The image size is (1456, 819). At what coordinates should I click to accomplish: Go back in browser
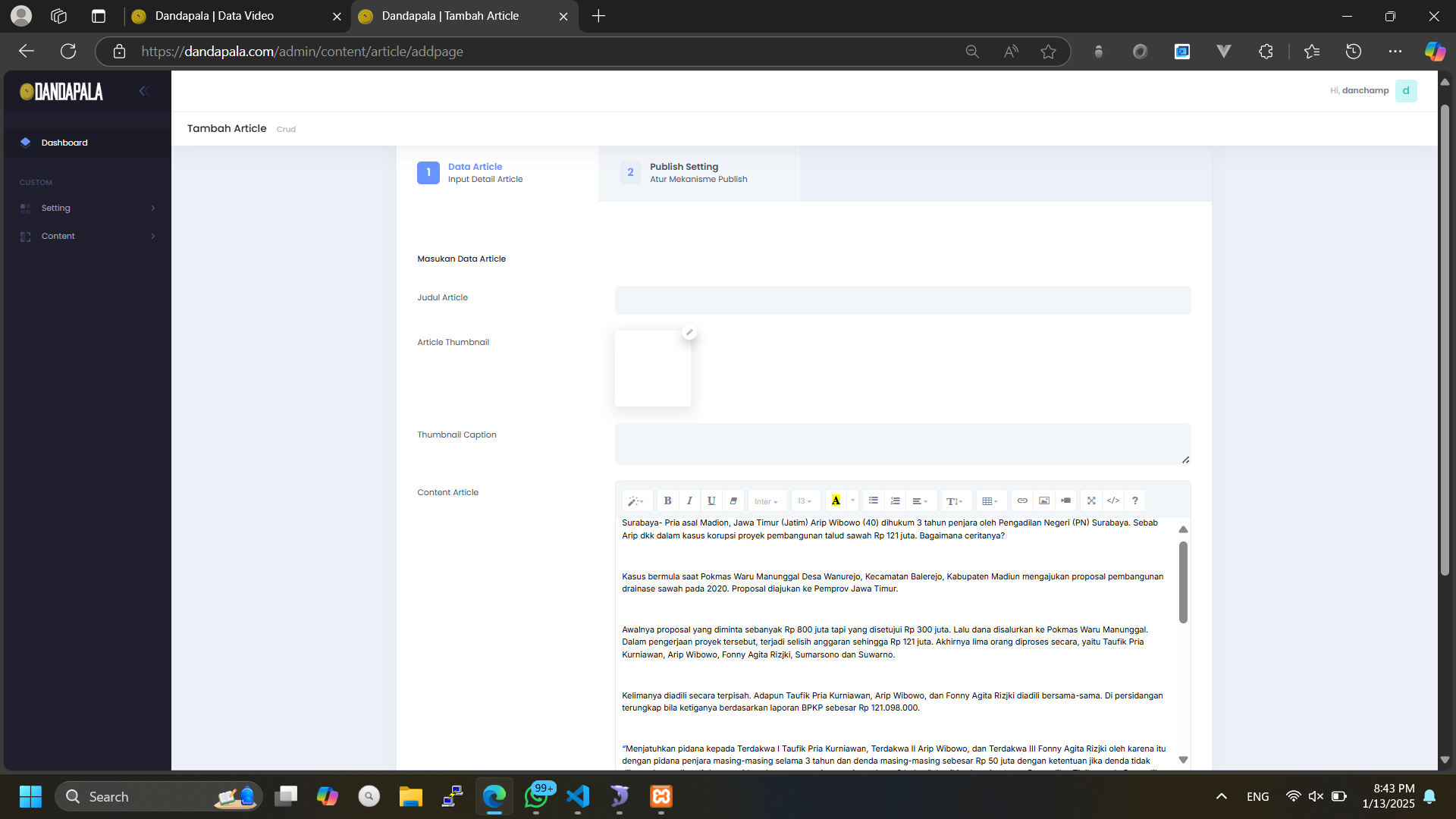(x=27, y=52)
